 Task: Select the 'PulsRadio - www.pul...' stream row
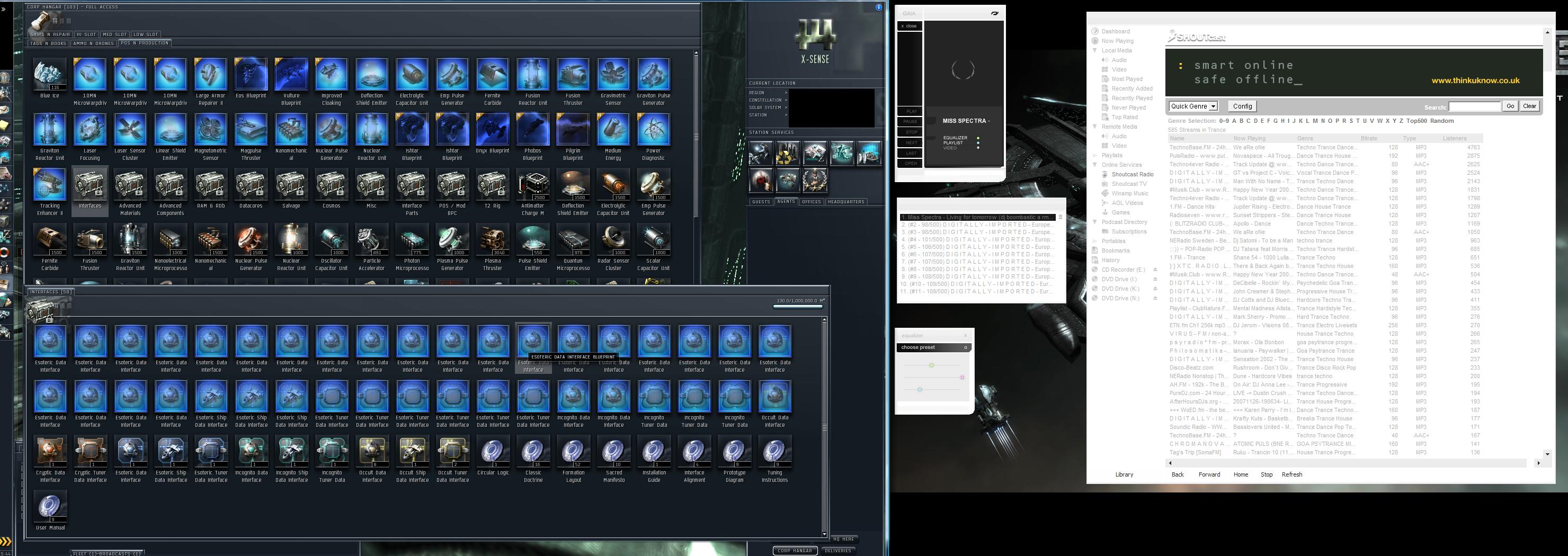1325,156
